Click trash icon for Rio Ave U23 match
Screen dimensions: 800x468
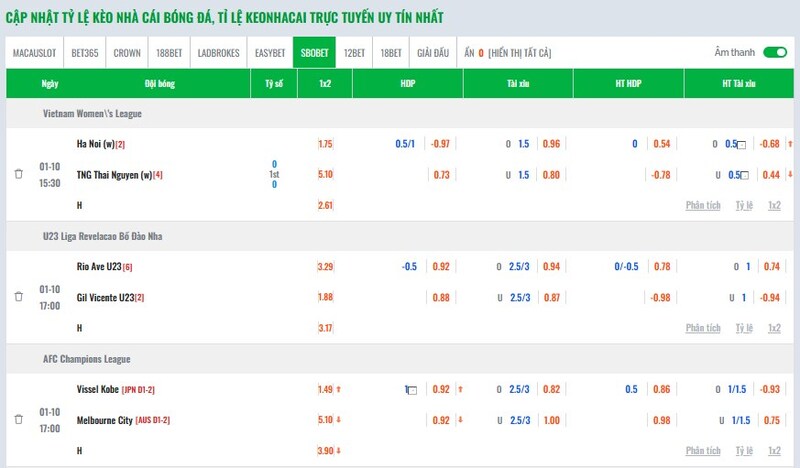(x=18, y=297)
